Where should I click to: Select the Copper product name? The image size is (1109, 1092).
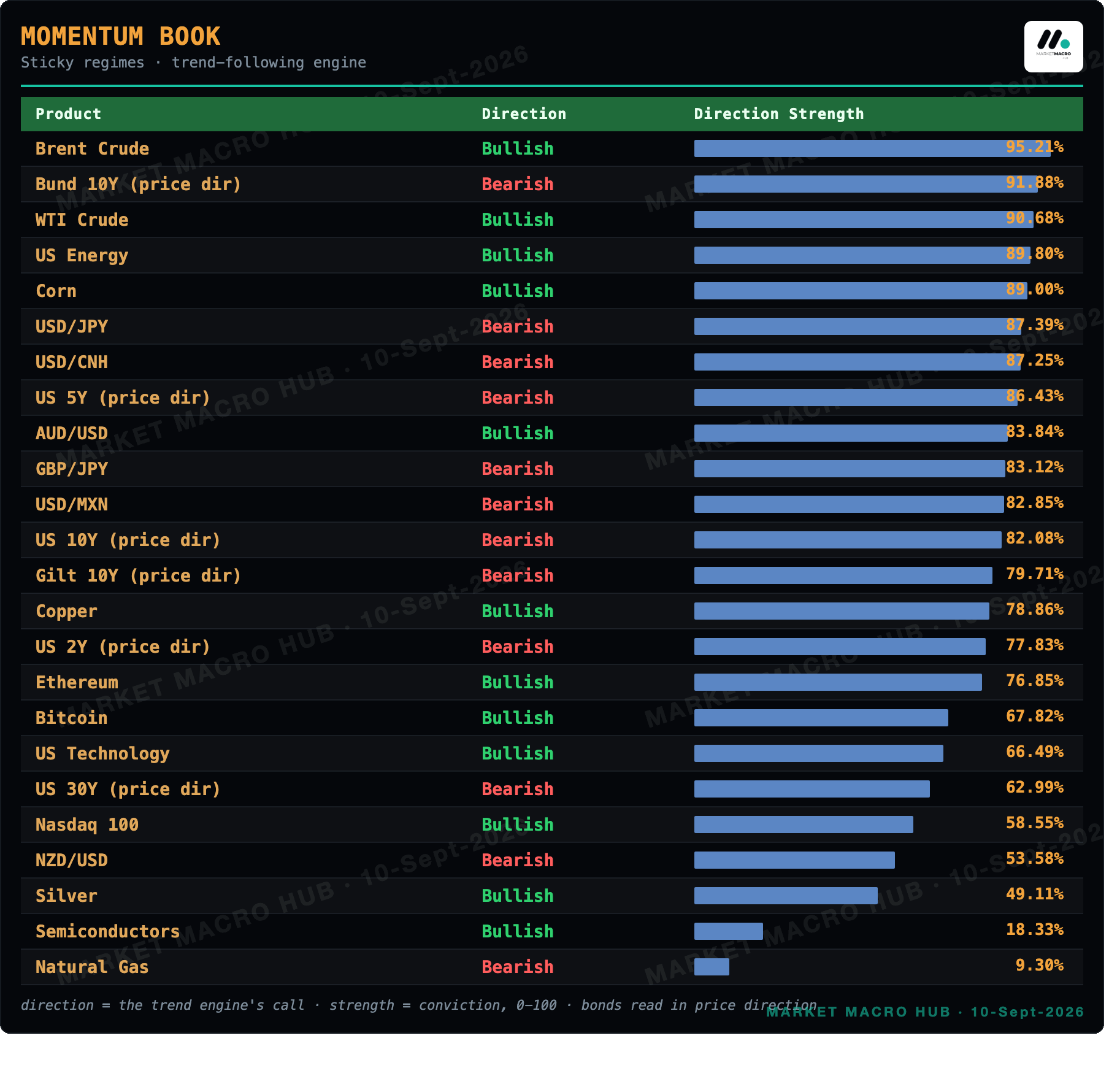(x=66, y=611)
